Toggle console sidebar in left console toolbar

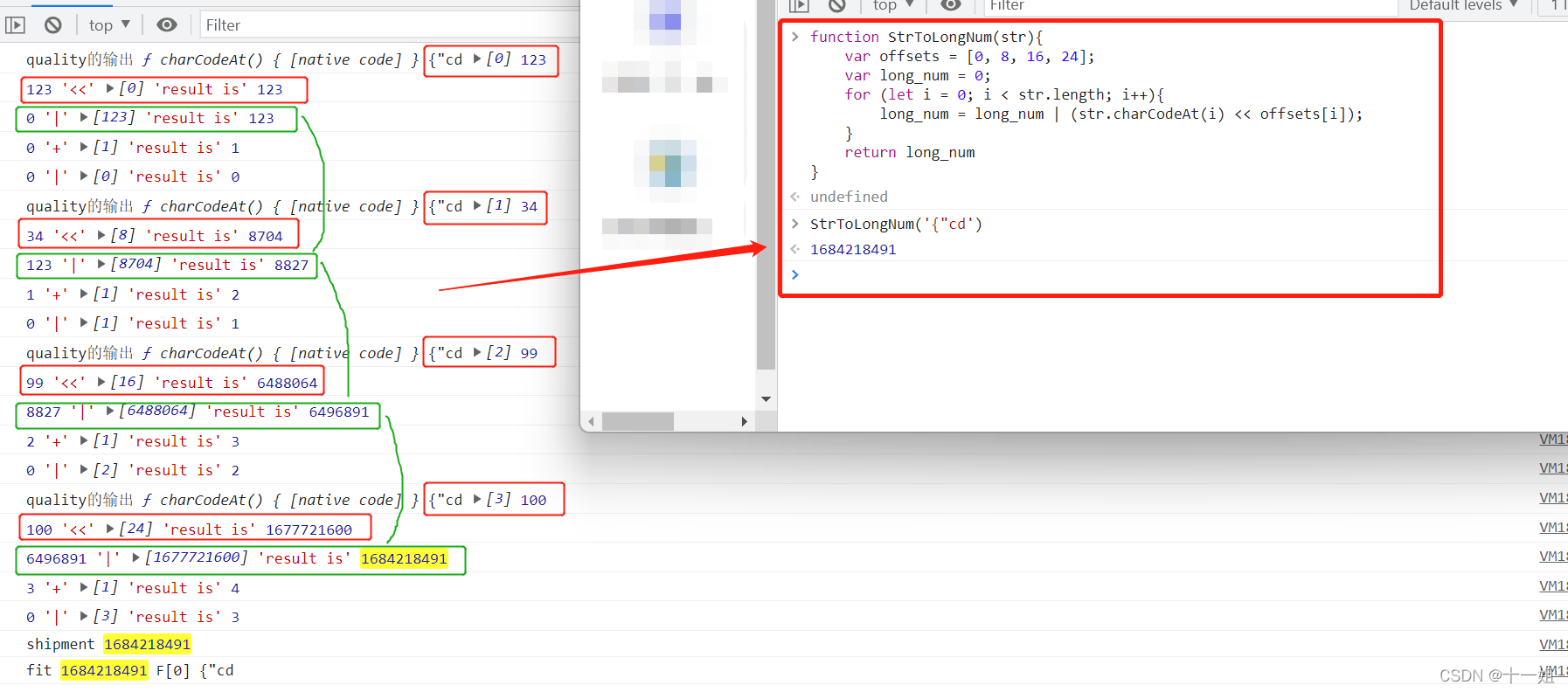tap(15, 25)
